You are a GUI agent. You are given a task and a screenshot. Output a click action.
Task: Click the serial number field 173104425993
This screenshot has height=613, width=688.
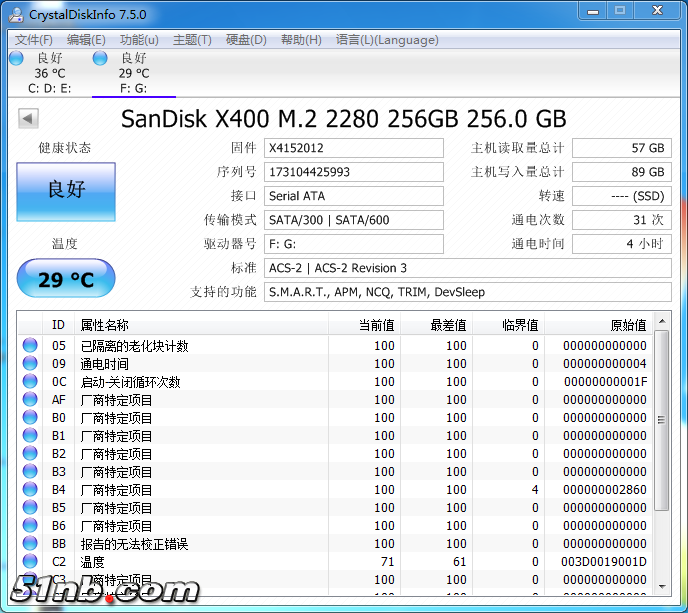[354, 172]
